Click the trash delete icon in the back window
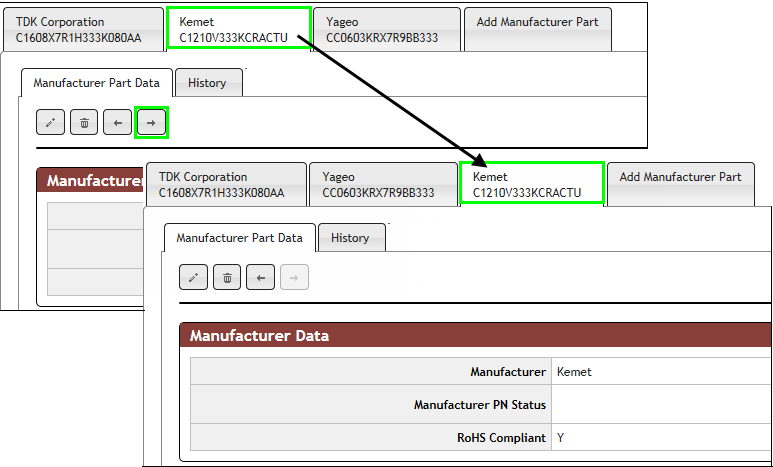This screenshot has height=467, width=773. [x=84, y=122]
